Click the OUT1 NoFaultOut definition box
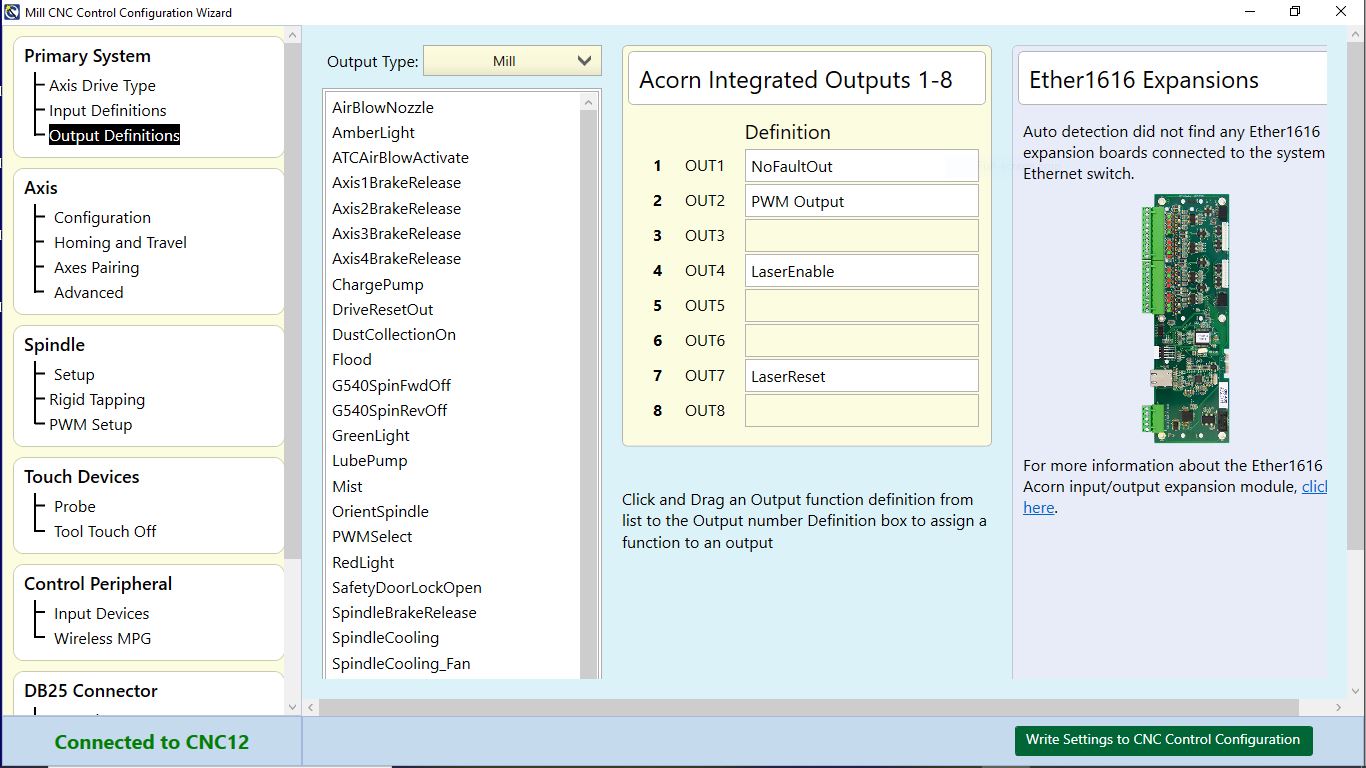 [x=861, y=166]
